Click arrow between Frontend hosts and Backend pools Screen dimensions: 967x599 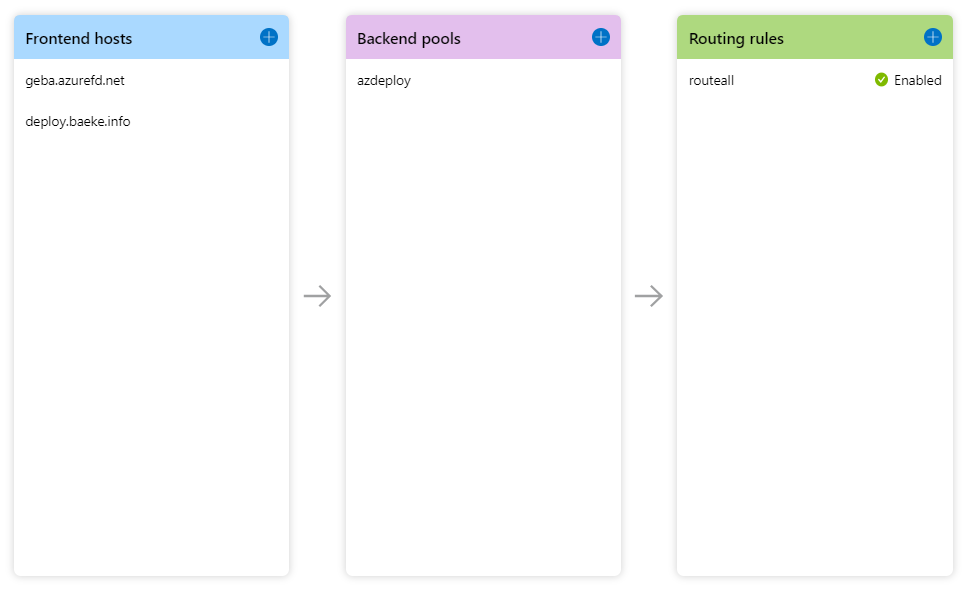pyautogui.click(x=317, y=296)
